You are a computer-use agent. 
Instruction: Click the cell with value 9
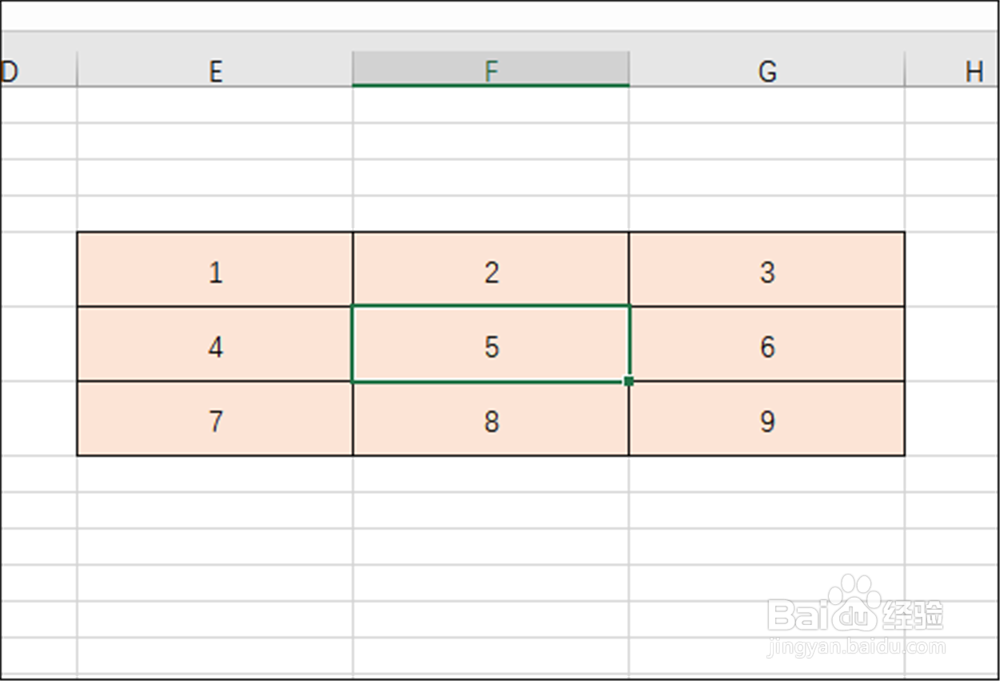767,419
